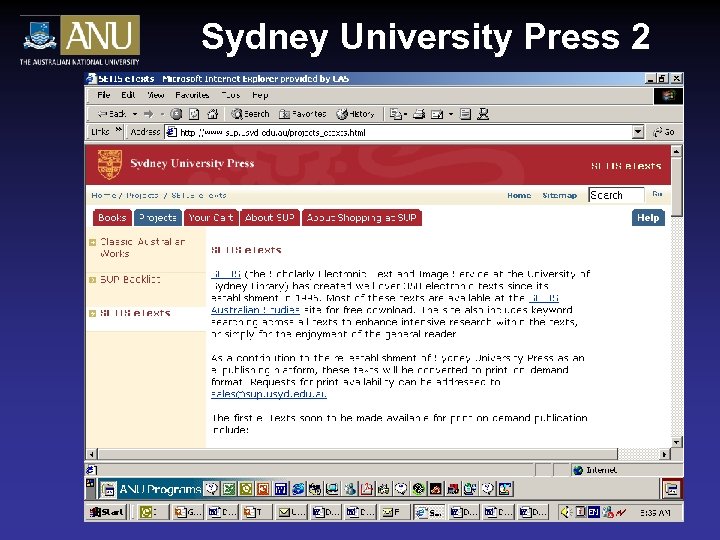
Task: Click the Word icon in ANU Programs bar
Action: pyautogui.click(x=281, y=489)
